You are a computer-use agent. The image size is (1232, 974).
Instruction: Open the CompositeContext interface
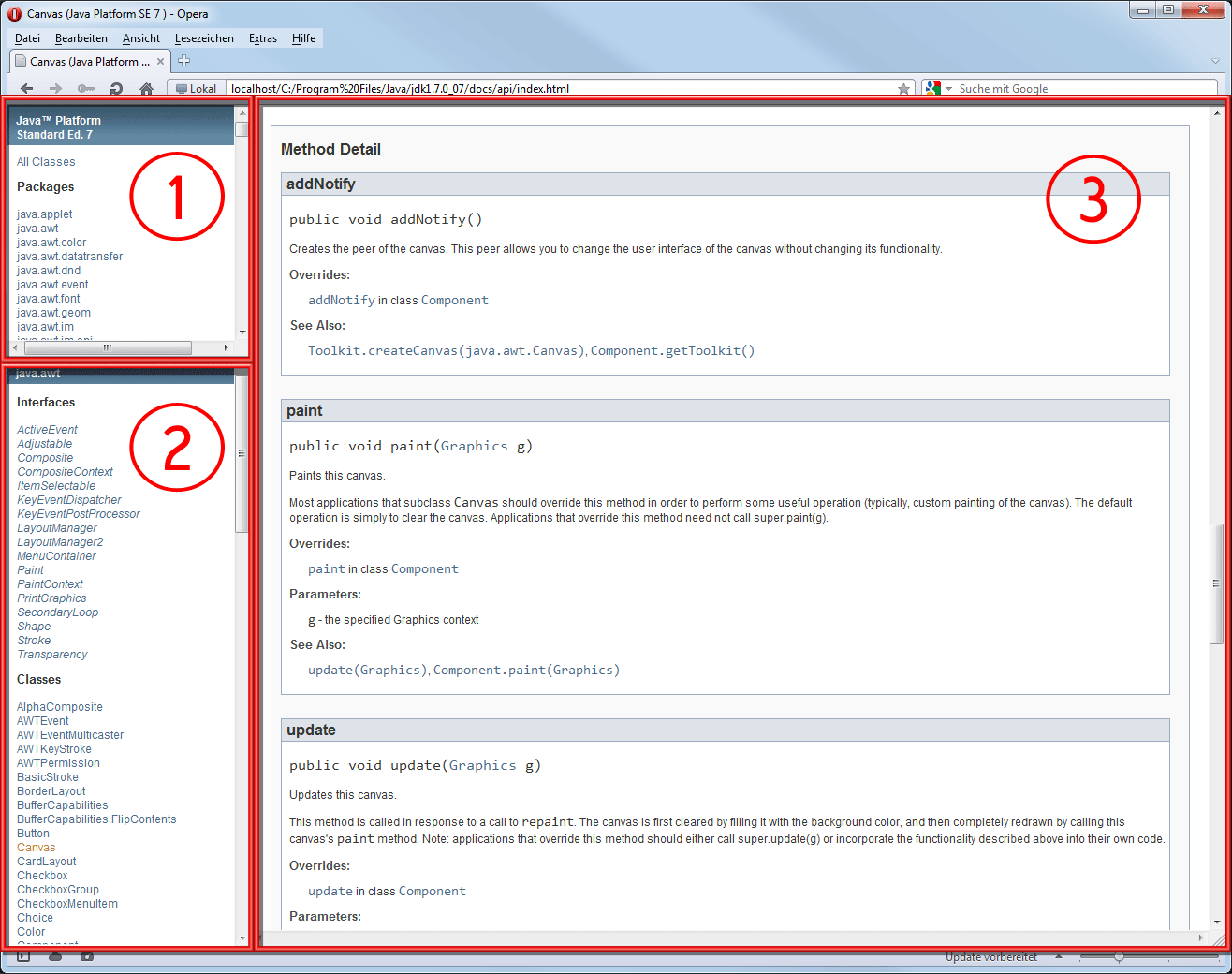pos(65,472)
